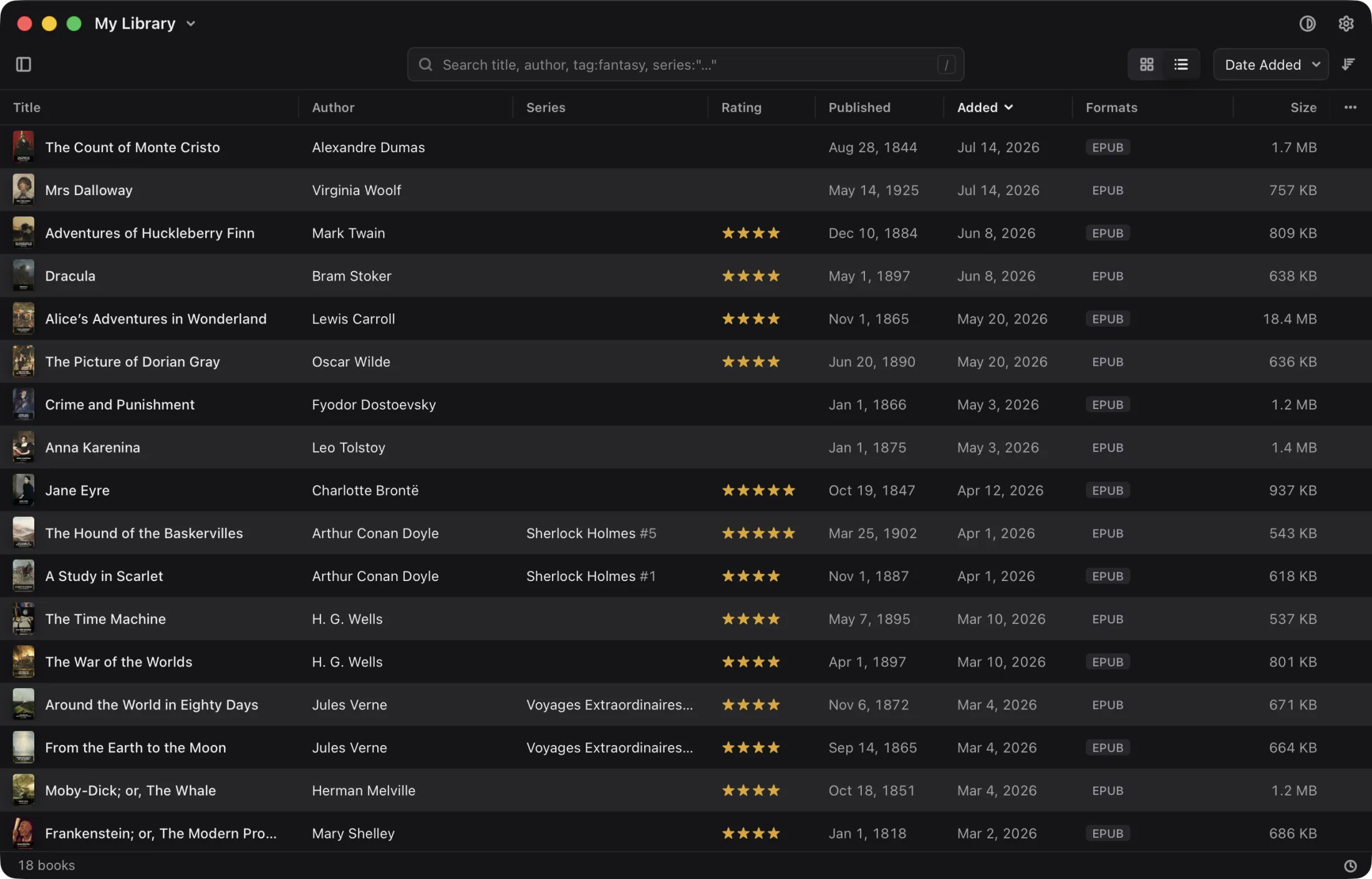Click author Fyodor Dostoevsky
Image resolution: width=1372 pixels, height=879 pixels.
tap(374, 405)
